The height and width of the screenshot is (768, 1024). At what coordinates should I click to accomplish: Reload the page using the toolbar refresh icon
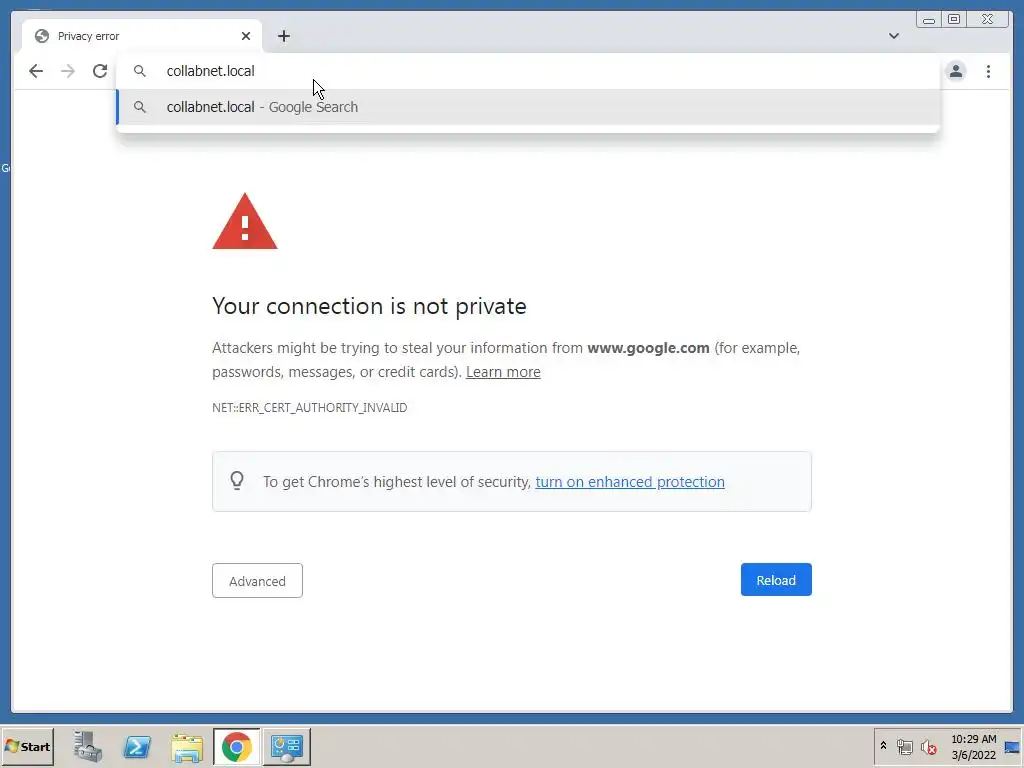point(100,71)
